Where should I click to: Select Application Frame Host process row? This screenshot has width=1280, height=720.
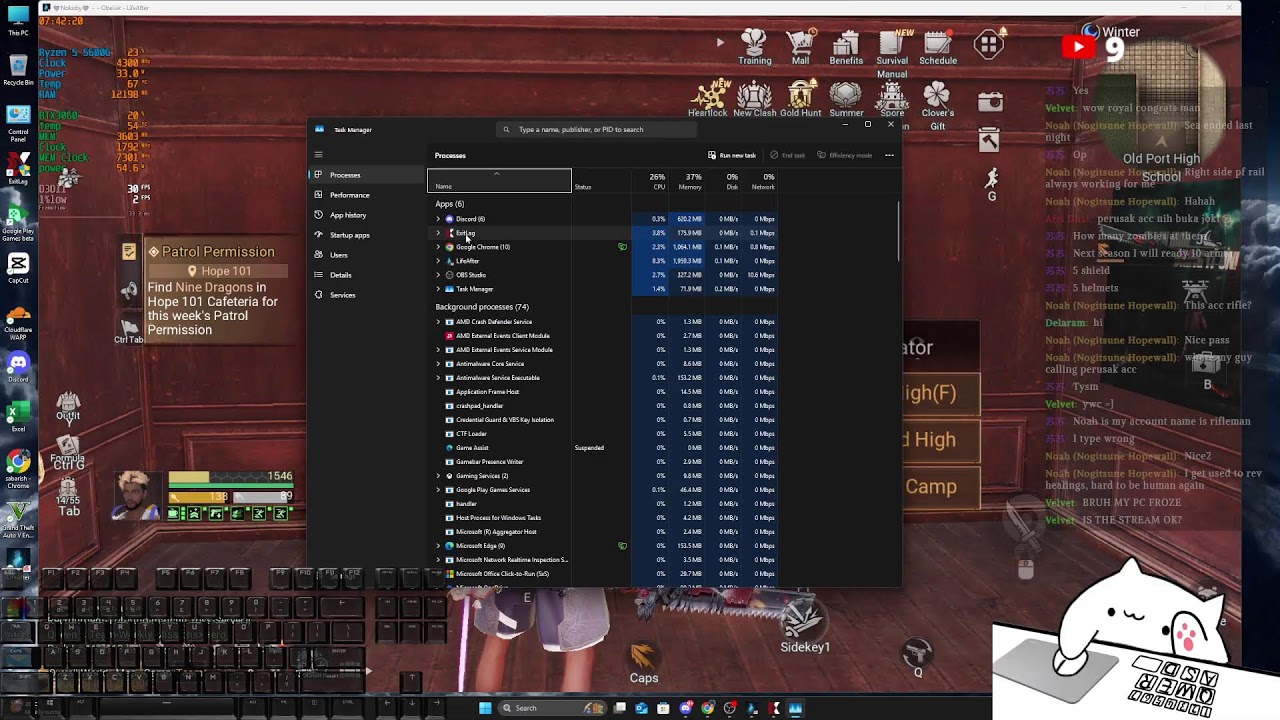(603, 392)
